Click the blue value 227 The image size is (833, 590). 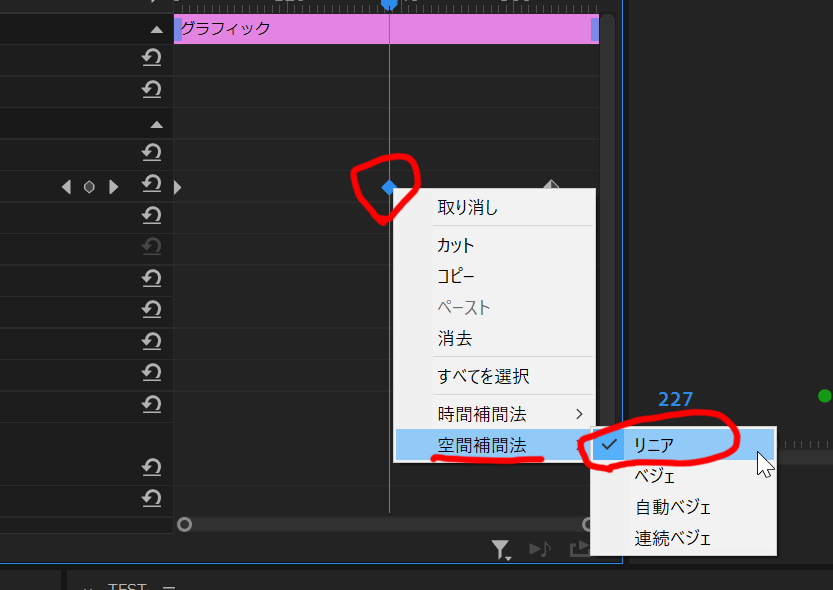tap(676, 398)
